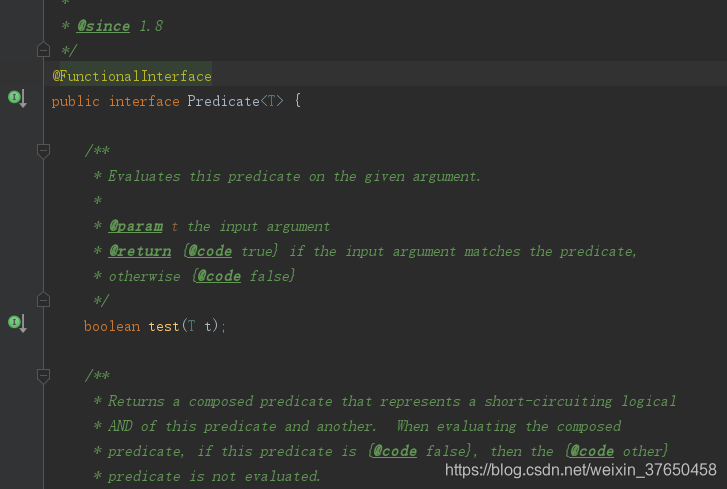Click the 'public' keyword
The image size is (727, 489).
[76, 101]
